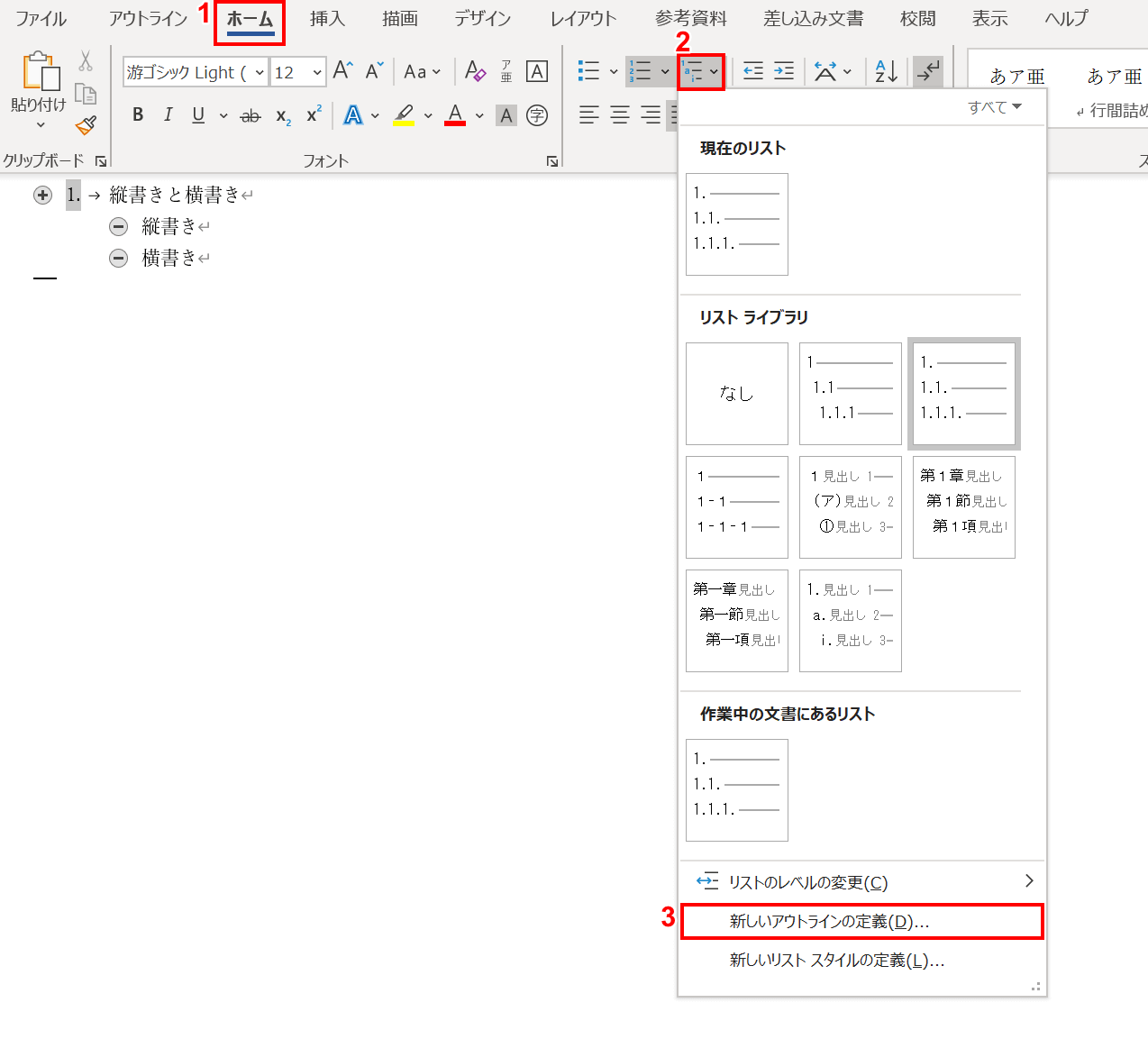Open enclosed characters circle icon
Screen dimensions: 1148x1039
coord(537,115)
